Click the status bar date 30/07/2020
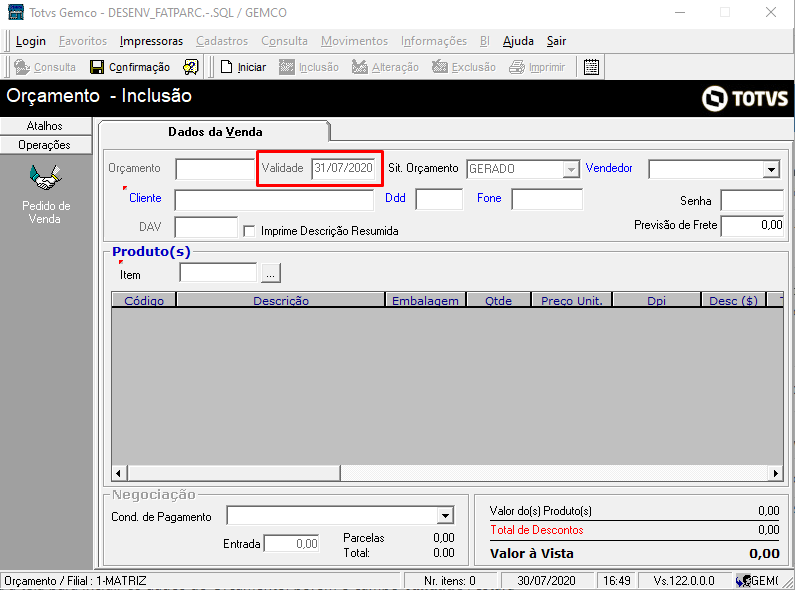The height and width of the screenshot is (590, 795). (x=546, y=580)
